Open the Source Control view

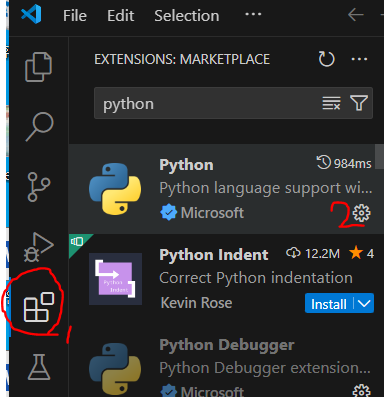click(x=39, y=187)
